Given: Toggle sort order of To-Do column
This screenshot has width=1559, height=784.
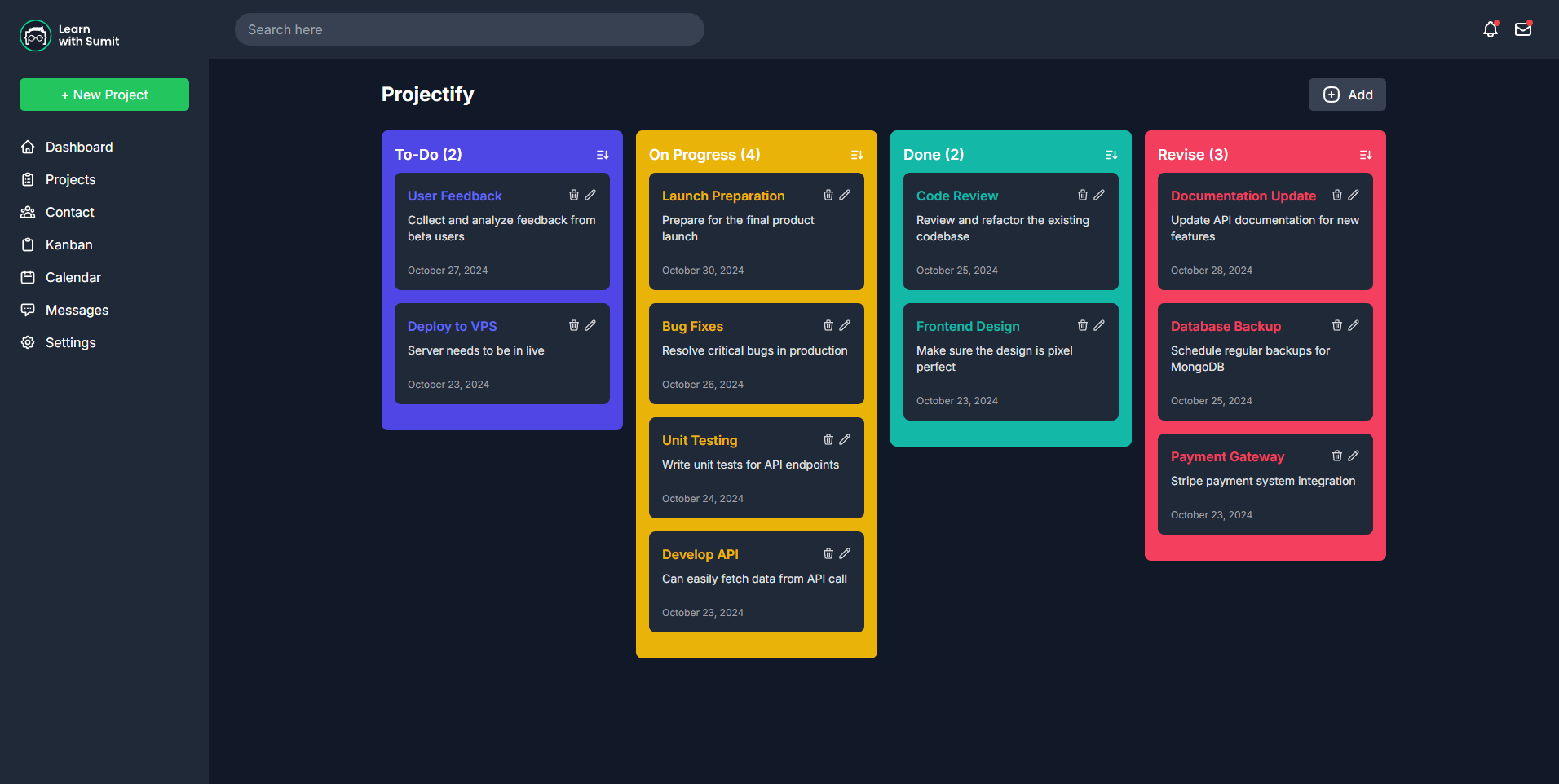Looking at the screenshot, I should click(603, 155).
